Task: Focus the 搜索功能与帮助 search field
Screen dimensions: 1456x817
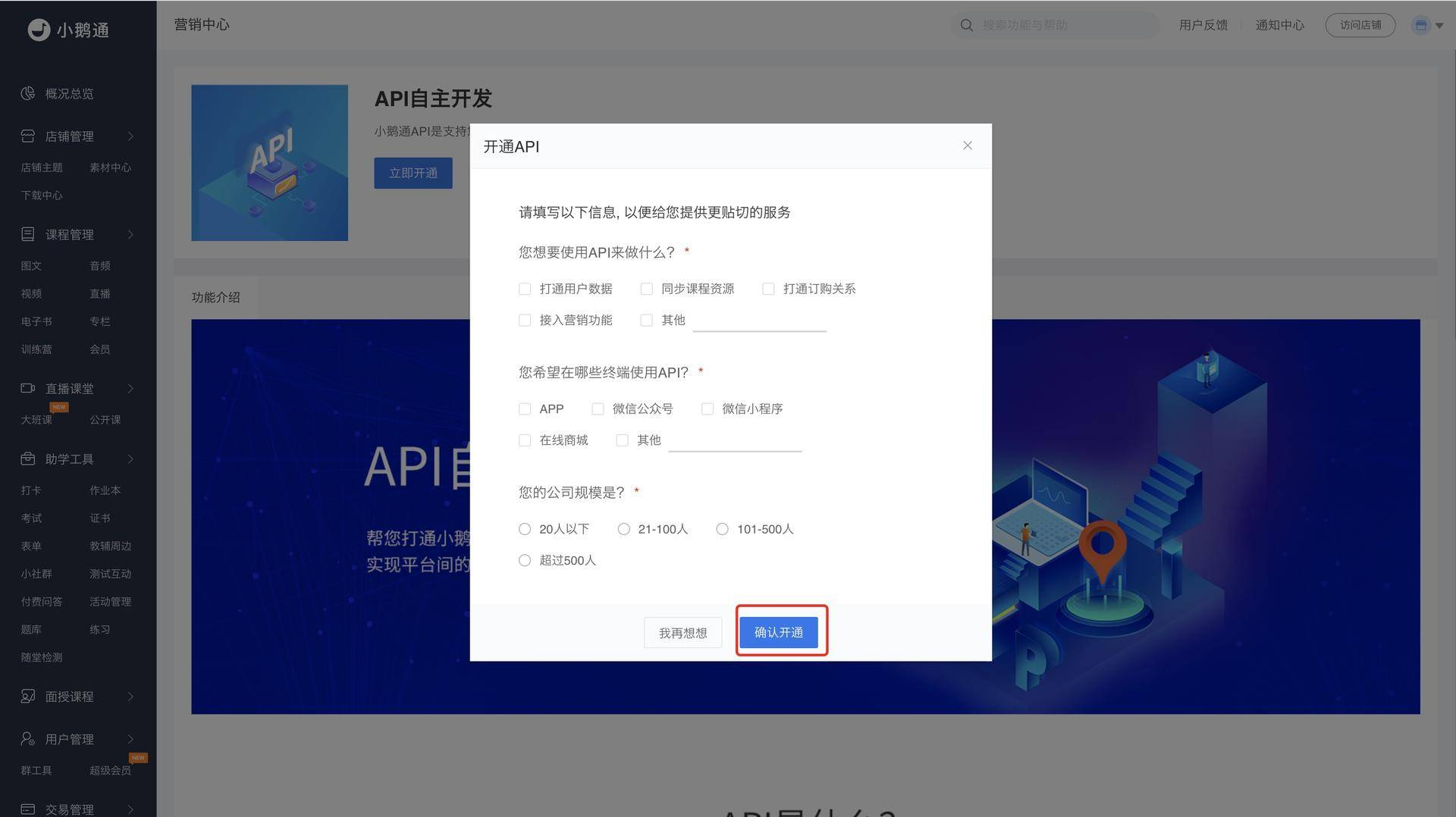Action: 1056,25
